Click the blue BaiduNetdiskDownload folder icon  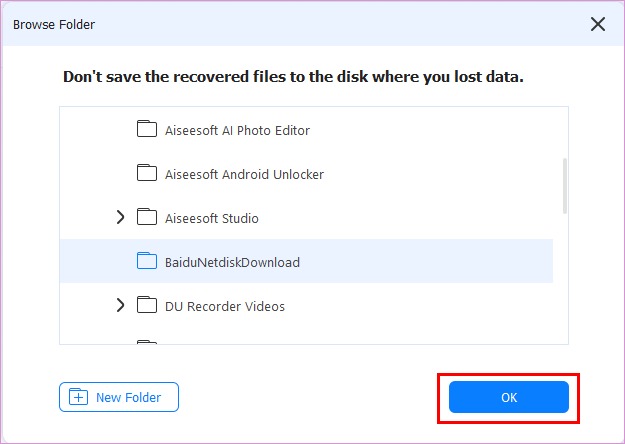coord(147,262)
